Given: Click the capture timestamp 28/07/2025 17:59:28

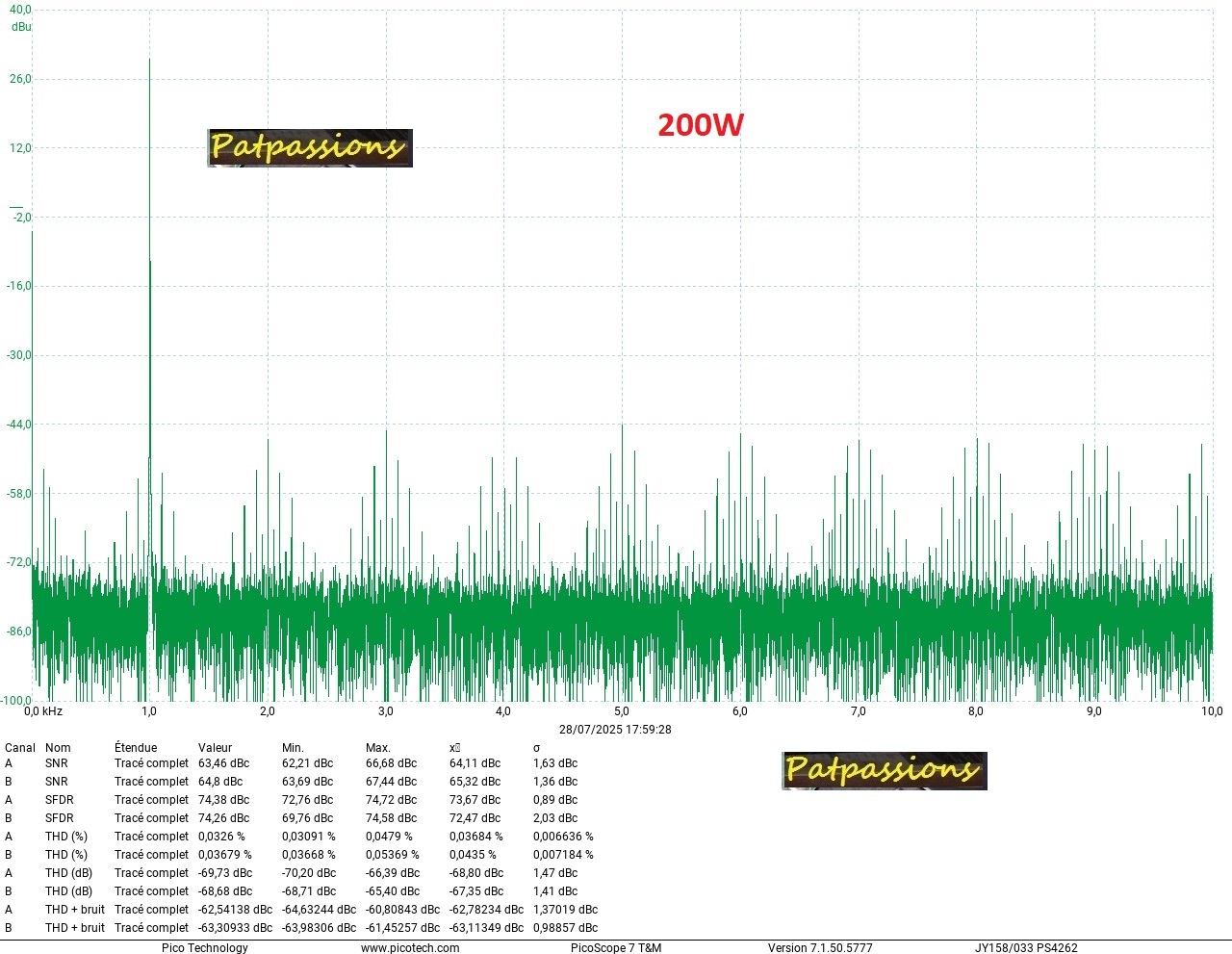Looking at the screenshot, I should [615, 730].
